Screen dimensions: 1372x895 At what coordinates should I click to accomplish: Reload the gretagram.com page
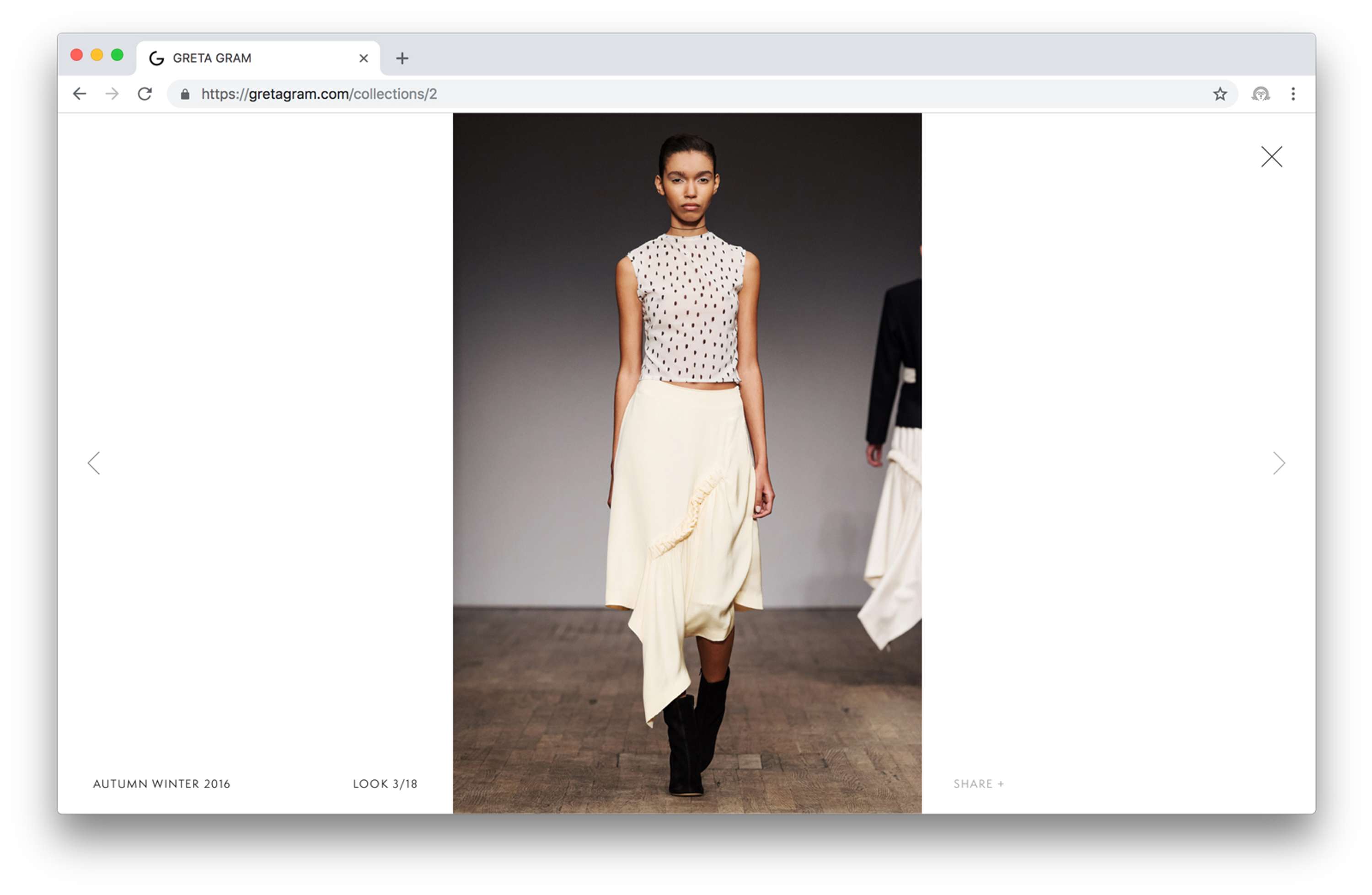coord(145,94)
